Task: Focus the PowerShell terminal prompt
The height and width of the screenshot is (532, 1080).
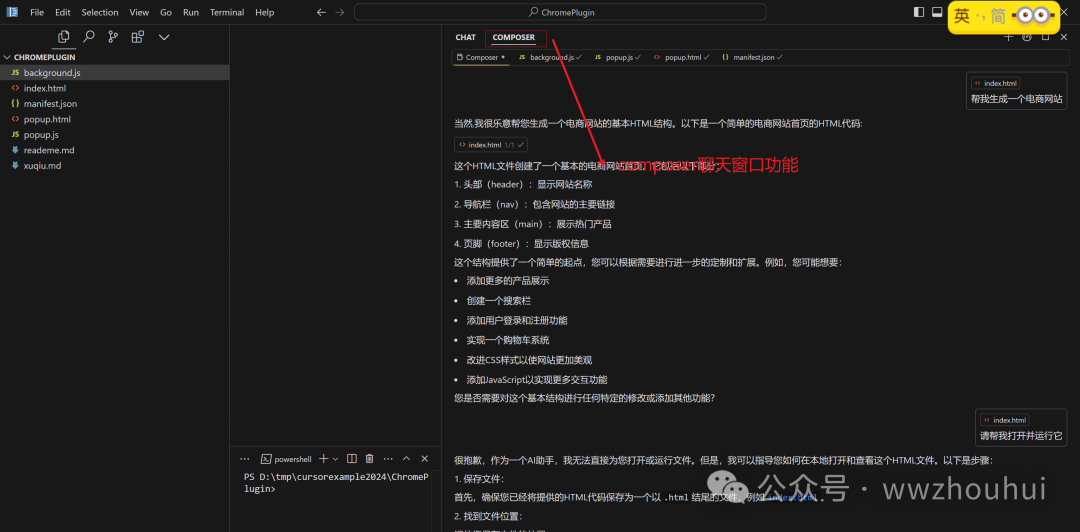Action: [x=336, y=483]
